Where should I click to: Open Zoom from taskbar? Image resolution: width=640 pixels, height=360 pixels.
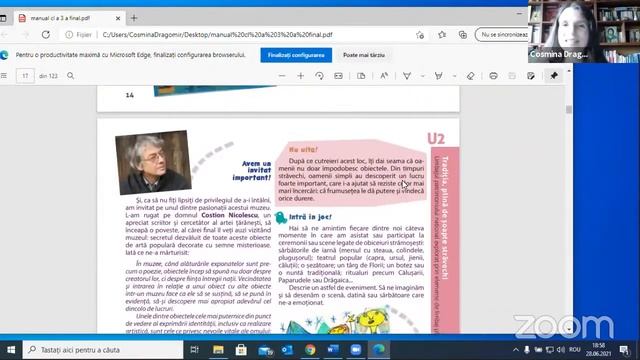[x=356, y=350]
